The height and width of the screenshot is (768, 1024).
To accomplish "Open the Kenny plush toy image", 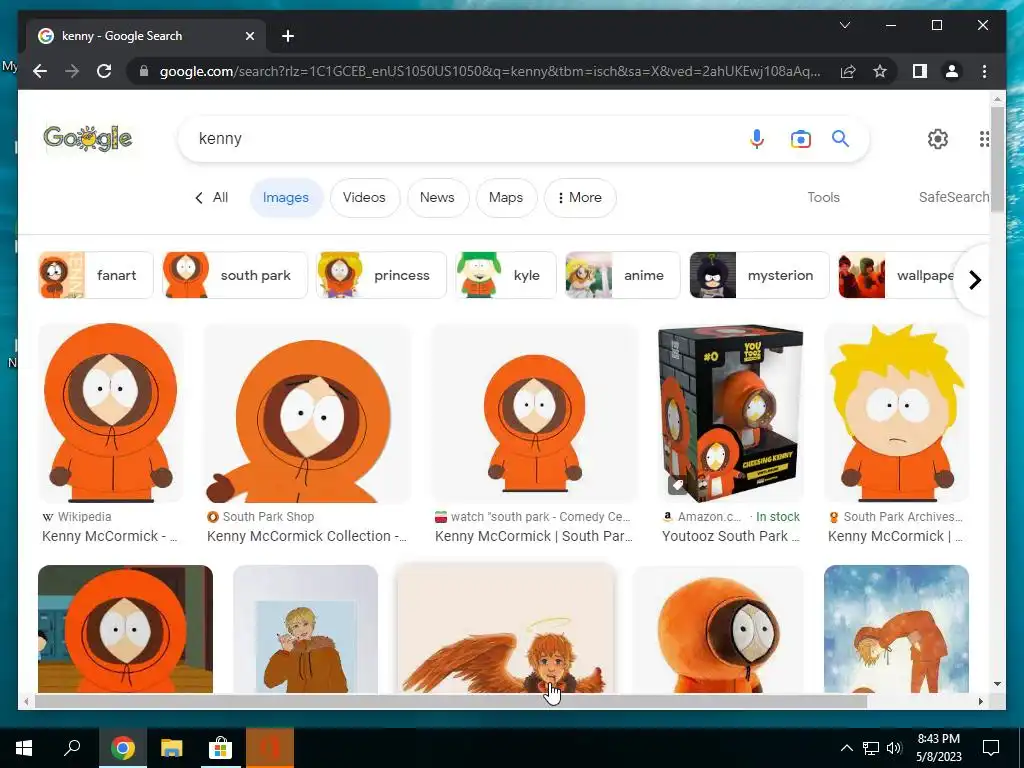I will (x=719, y=628).
